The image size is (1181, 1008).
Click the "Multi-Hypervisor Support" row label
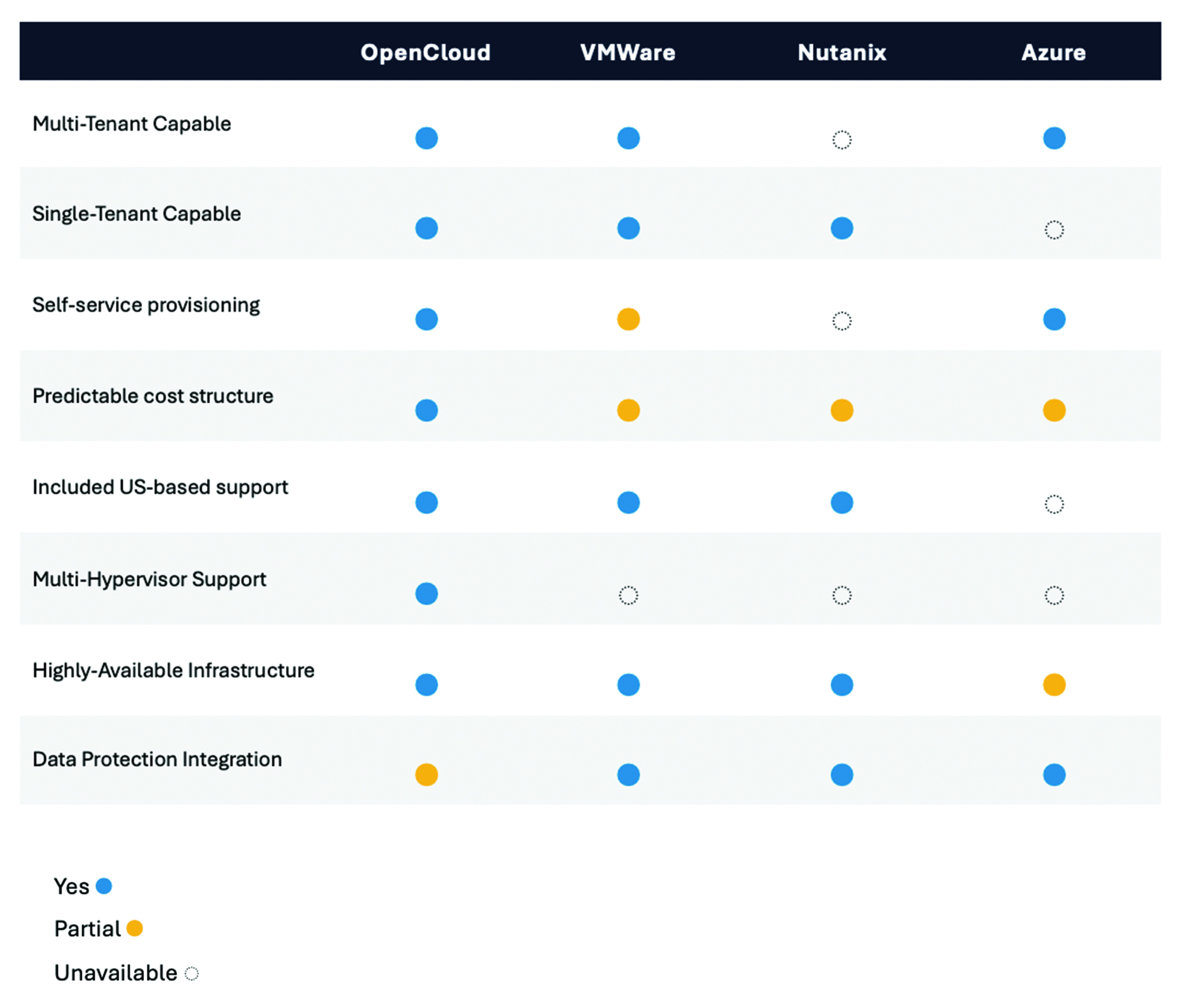click(149, 580)
